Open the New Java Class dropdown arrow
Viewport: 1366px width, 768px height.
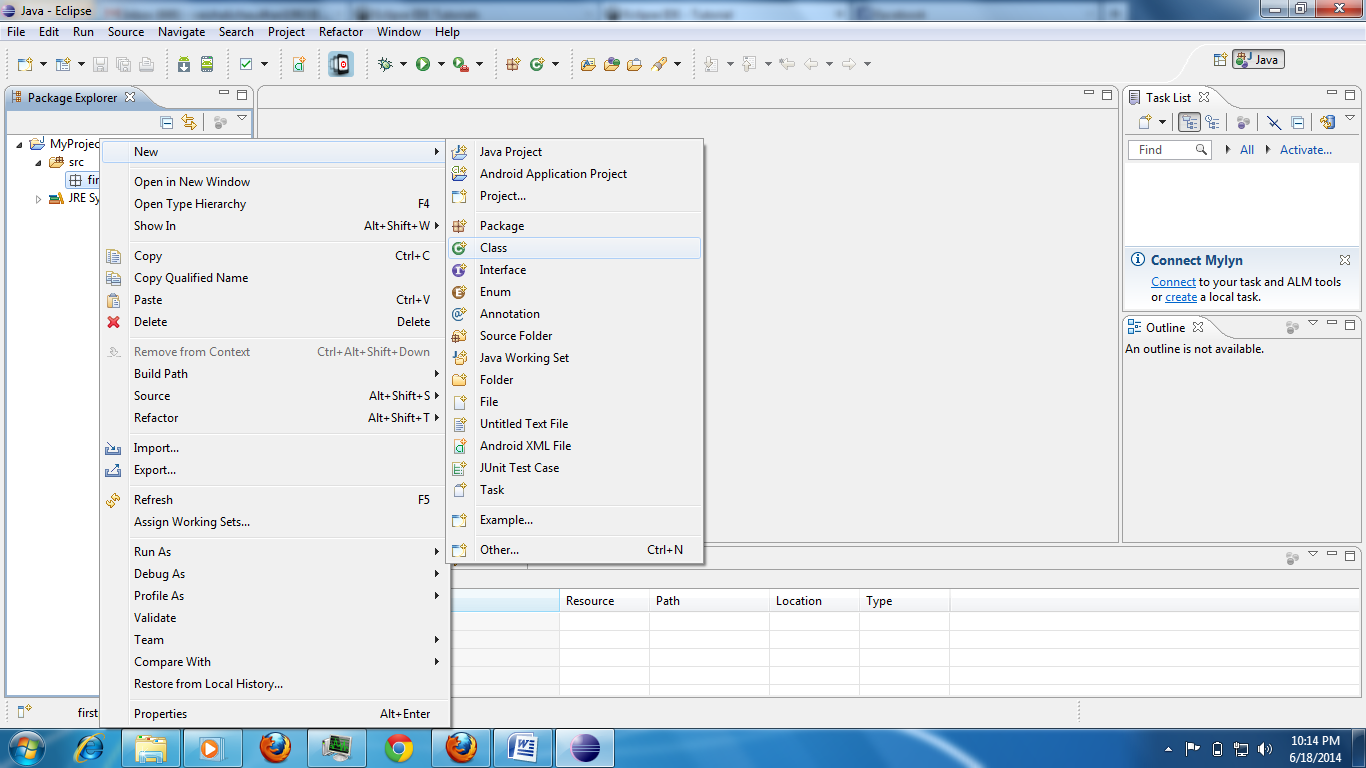[x=555, y=64]
